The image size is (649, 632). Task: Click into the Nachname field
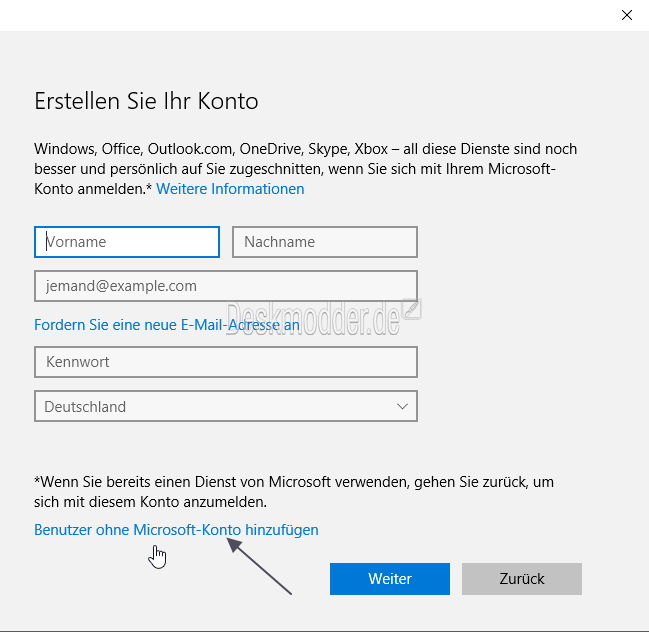[325, 242]
